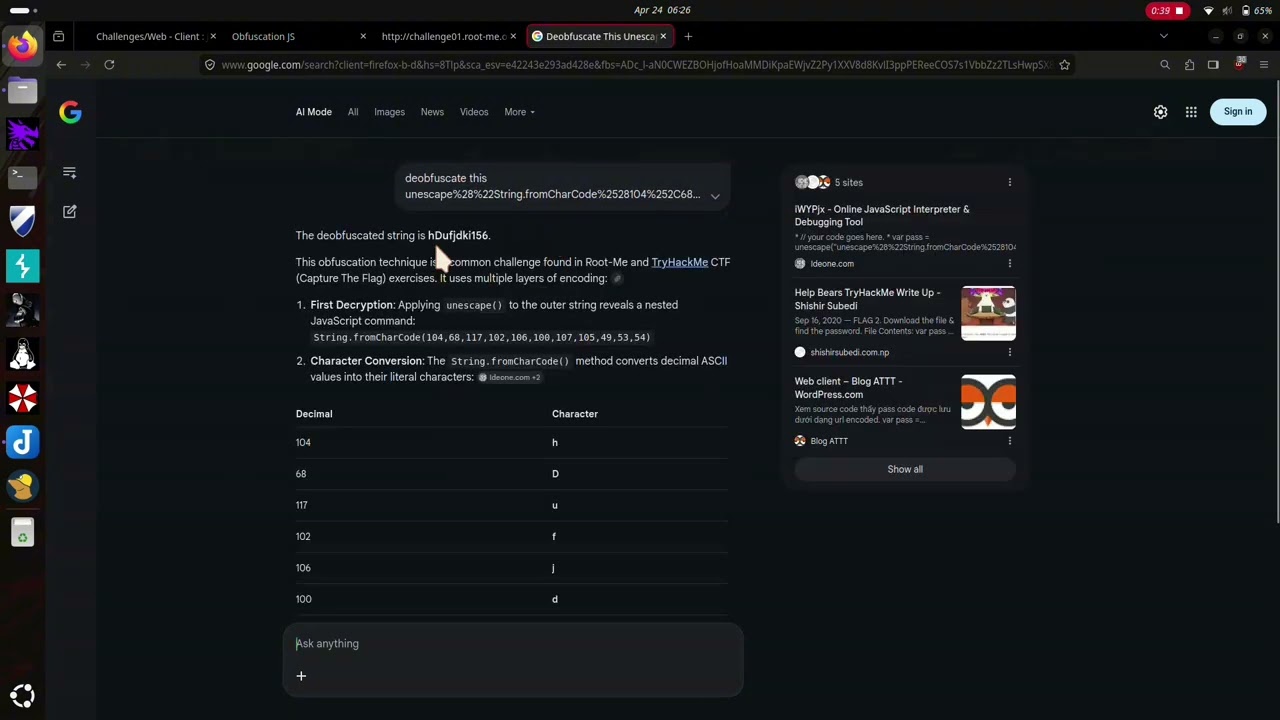Open three-dot menu for Ideone result
The width and height of the screenshot is (1280, 720).
click(x=1009, y=264)
